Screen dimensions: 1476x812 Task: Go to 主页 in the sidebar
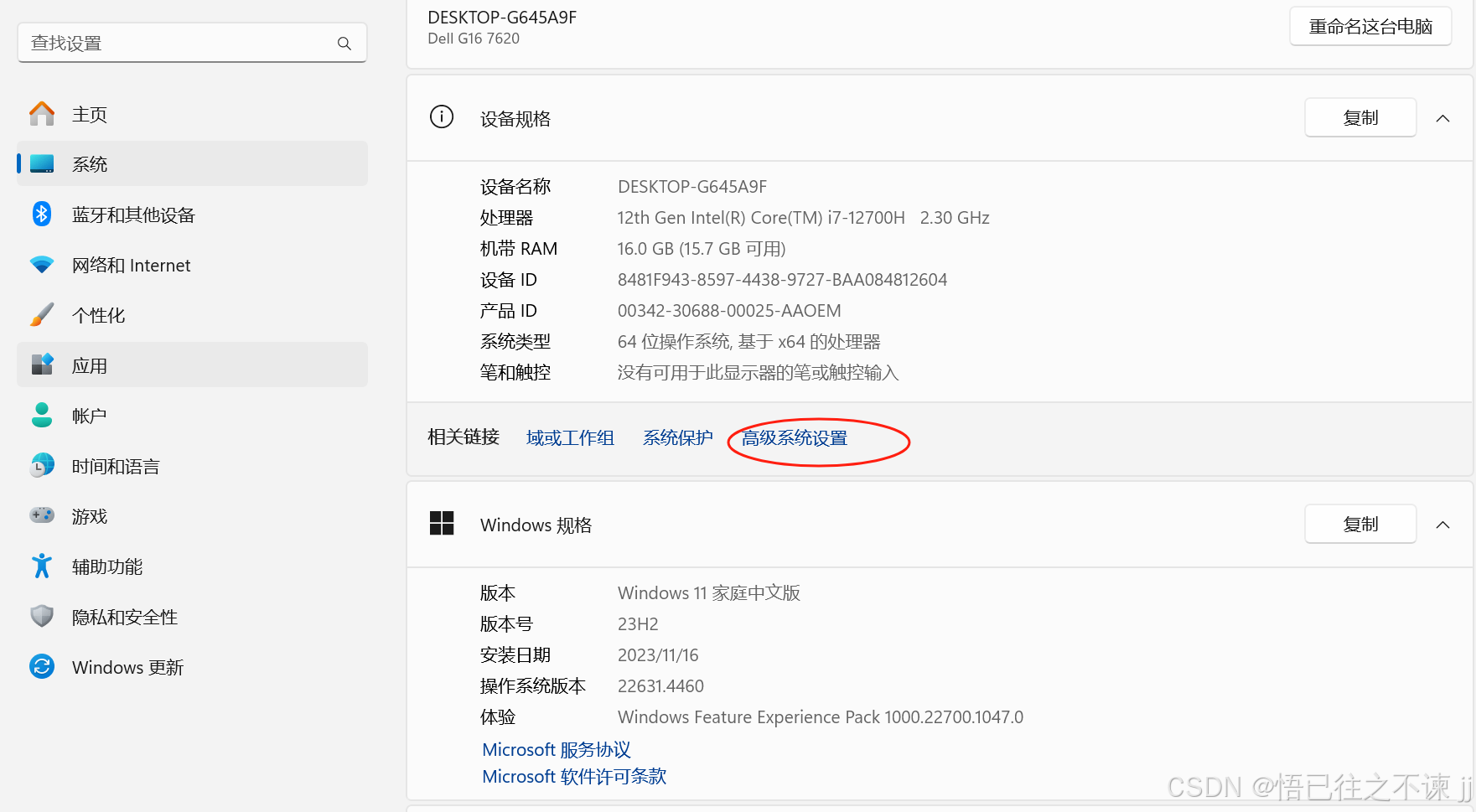coord(192,114)
